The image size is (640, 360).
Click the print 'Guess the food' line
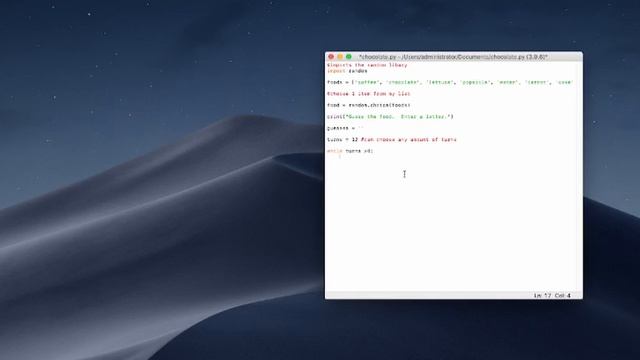pos(390,116)
